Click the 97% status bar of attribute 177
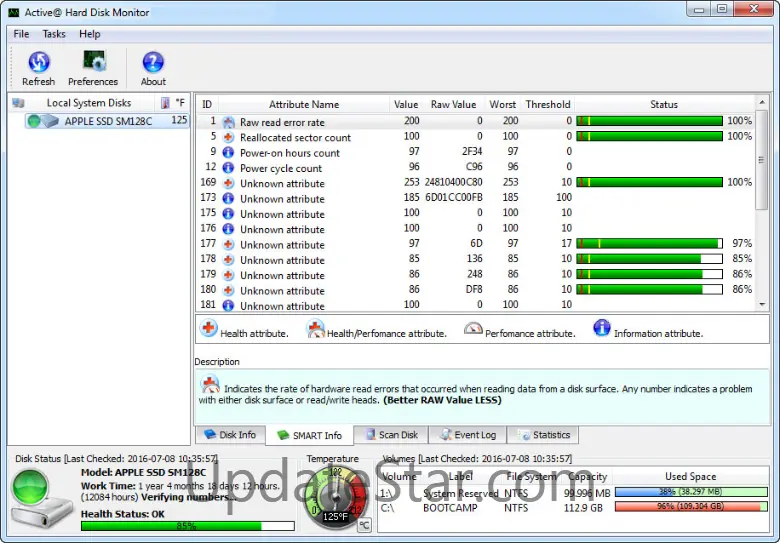The height and width of the screenshot is (543, 780). [x=650, y=243]
